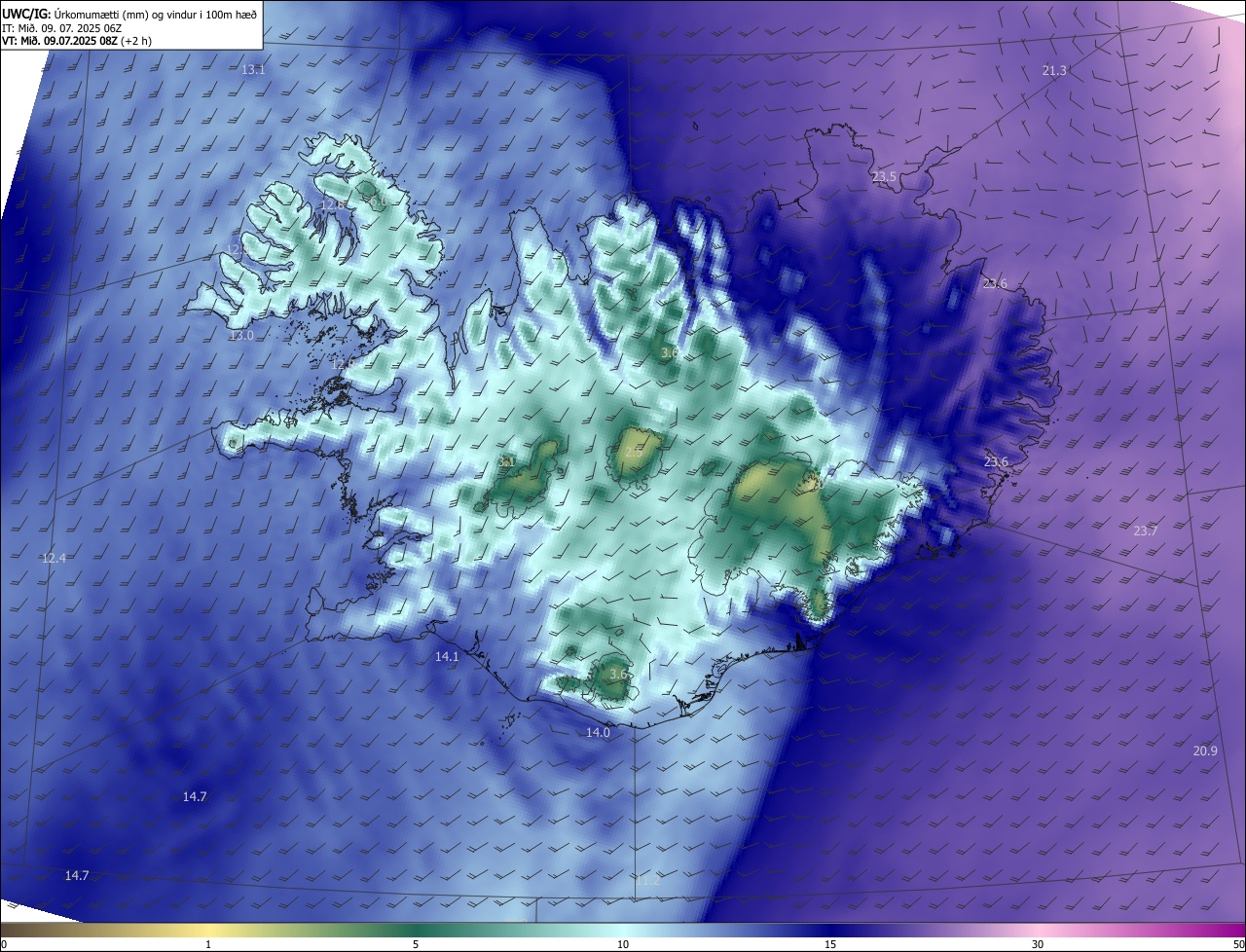Click the 12.4 value label
Screen dimensions: 1246x952
(54, 558)
